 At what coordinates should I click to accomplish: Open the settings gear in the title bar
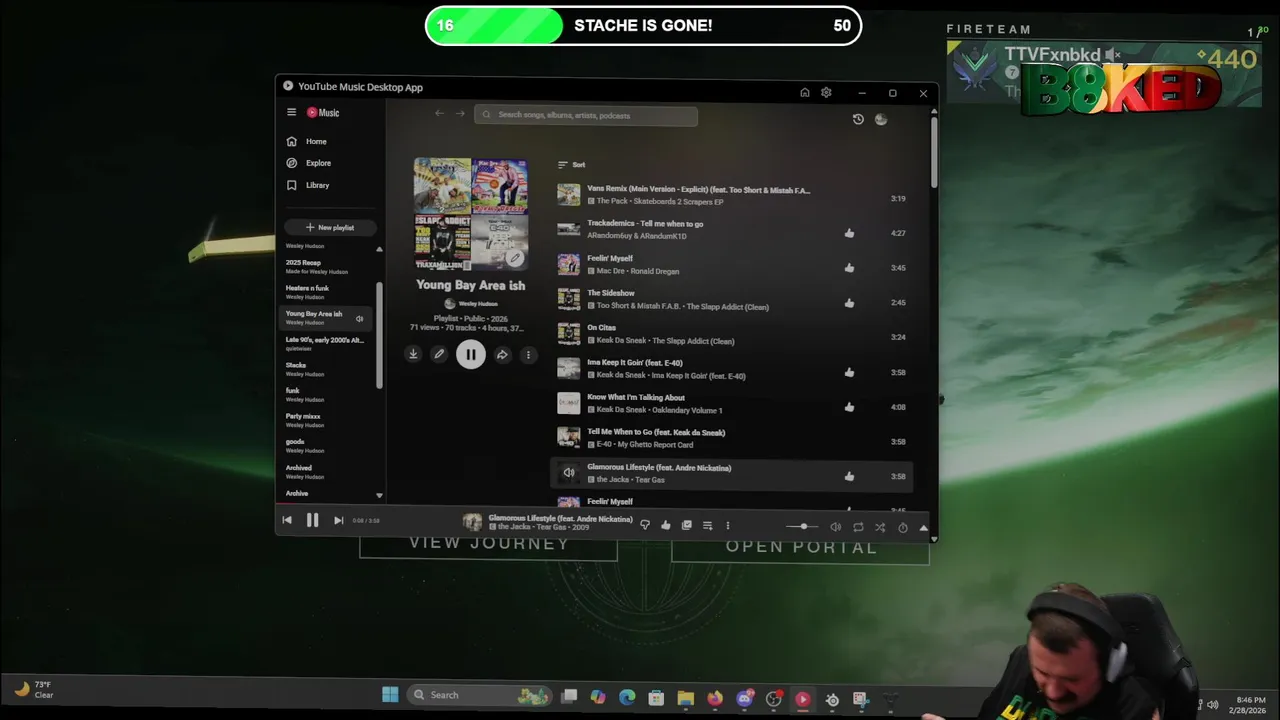[826, 93]
